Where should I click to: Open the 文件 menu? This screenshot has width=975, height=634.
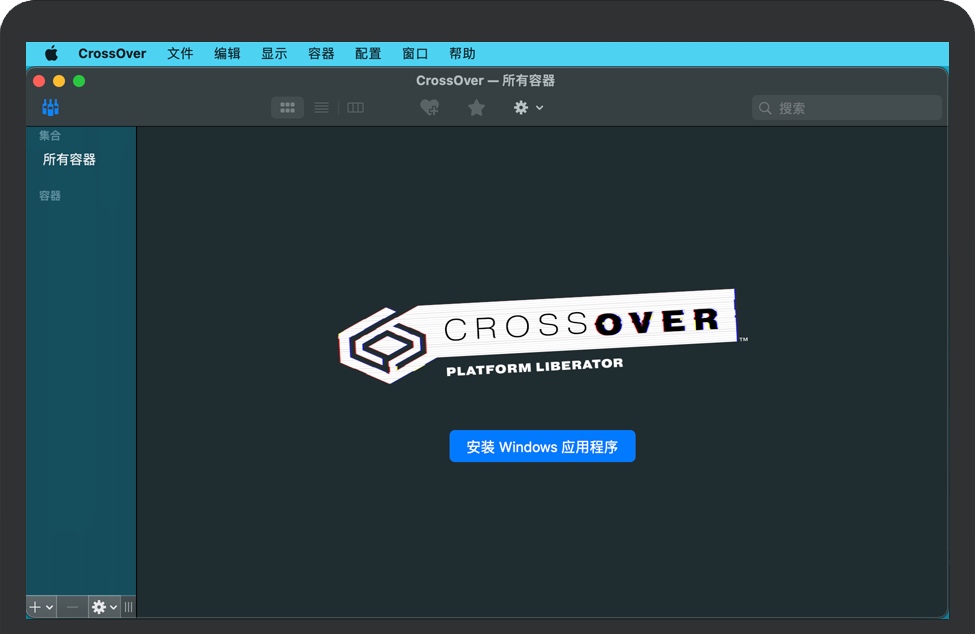click(180, 54)
